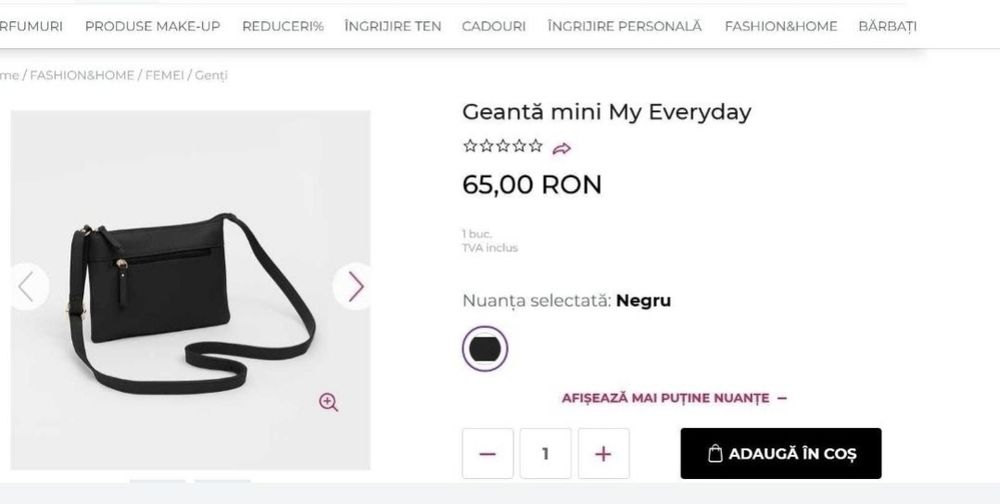Screen dimensions: 1000x504
Task: Open the Îngrijire Ten menu
Action: click(x=392, y=26)
